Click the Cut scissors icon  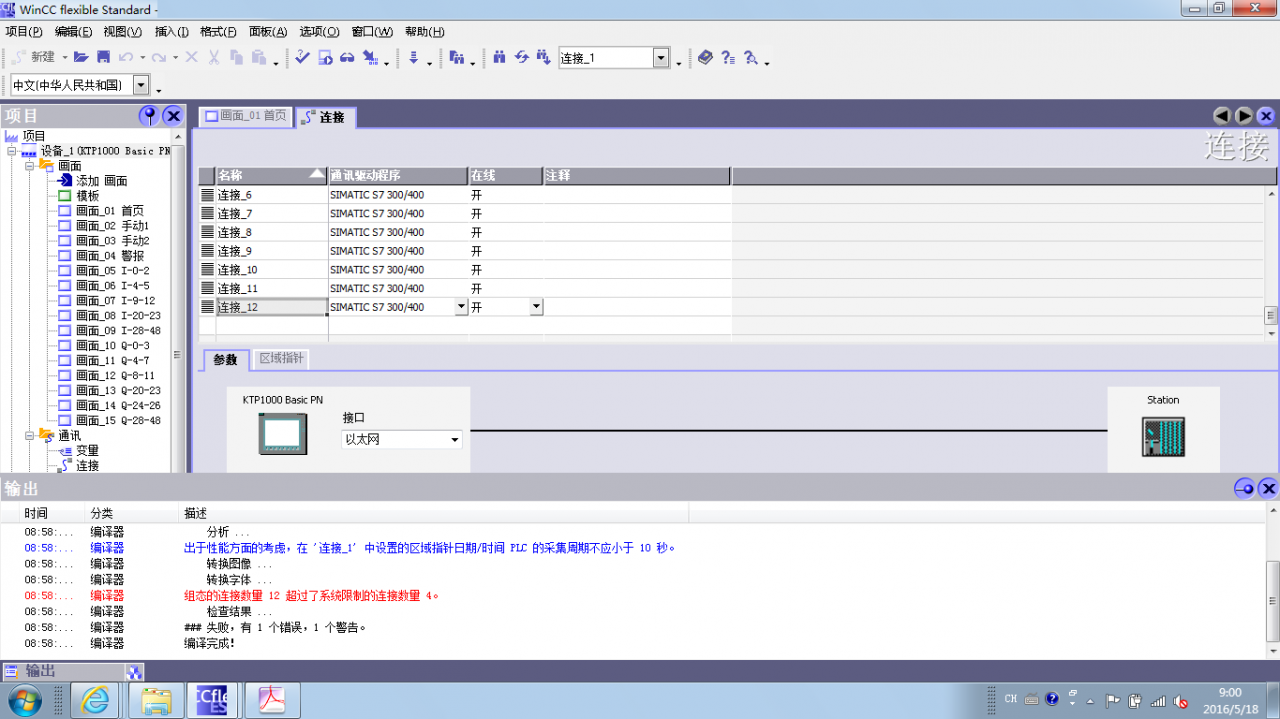213,58
